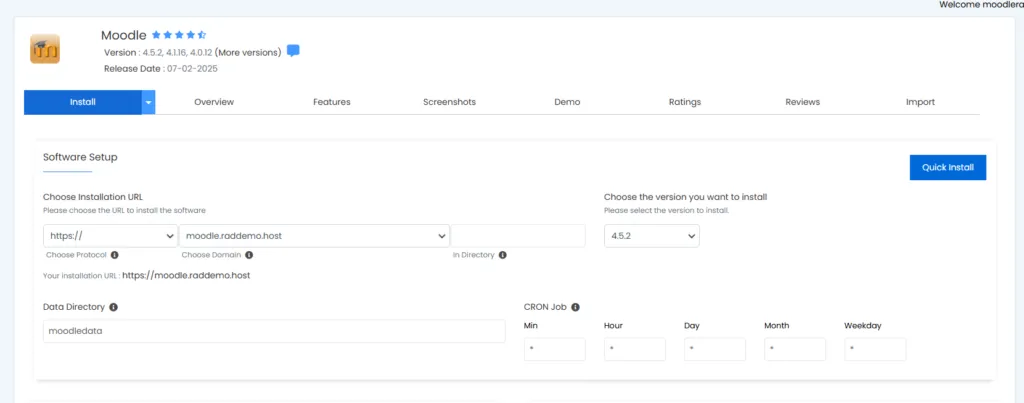This screenshot has height=403, width=1024.
Task: Click info icon next to Choose Domain
Action: (x=245, y=255)
